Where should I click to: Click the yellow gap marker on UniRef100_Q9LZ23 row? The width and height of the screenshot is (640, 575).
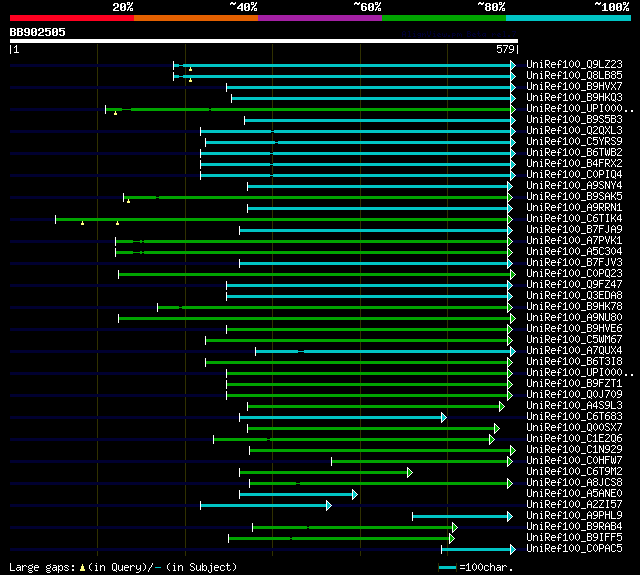coord(191,69)
